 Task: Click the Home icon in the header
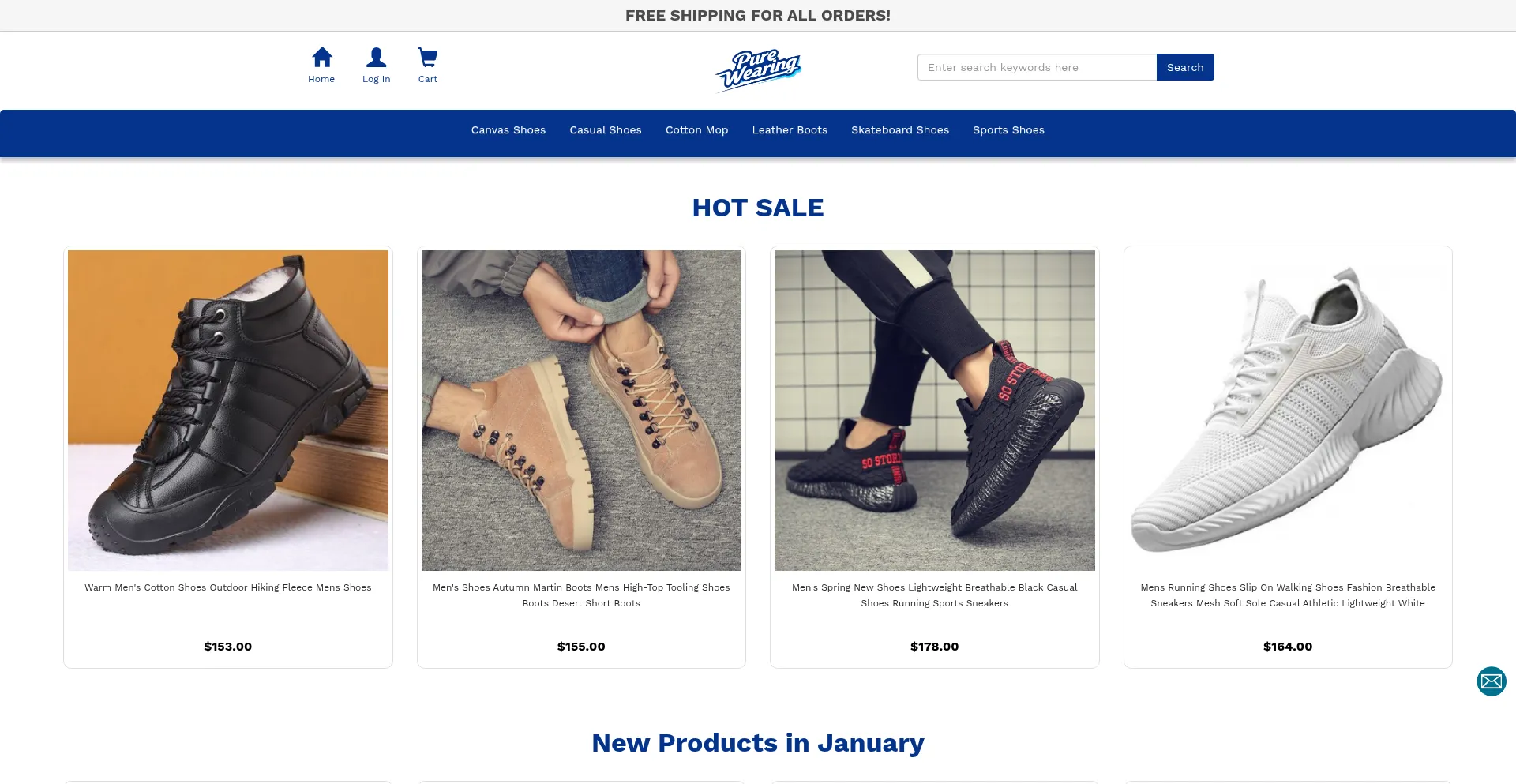click(321, 65)
